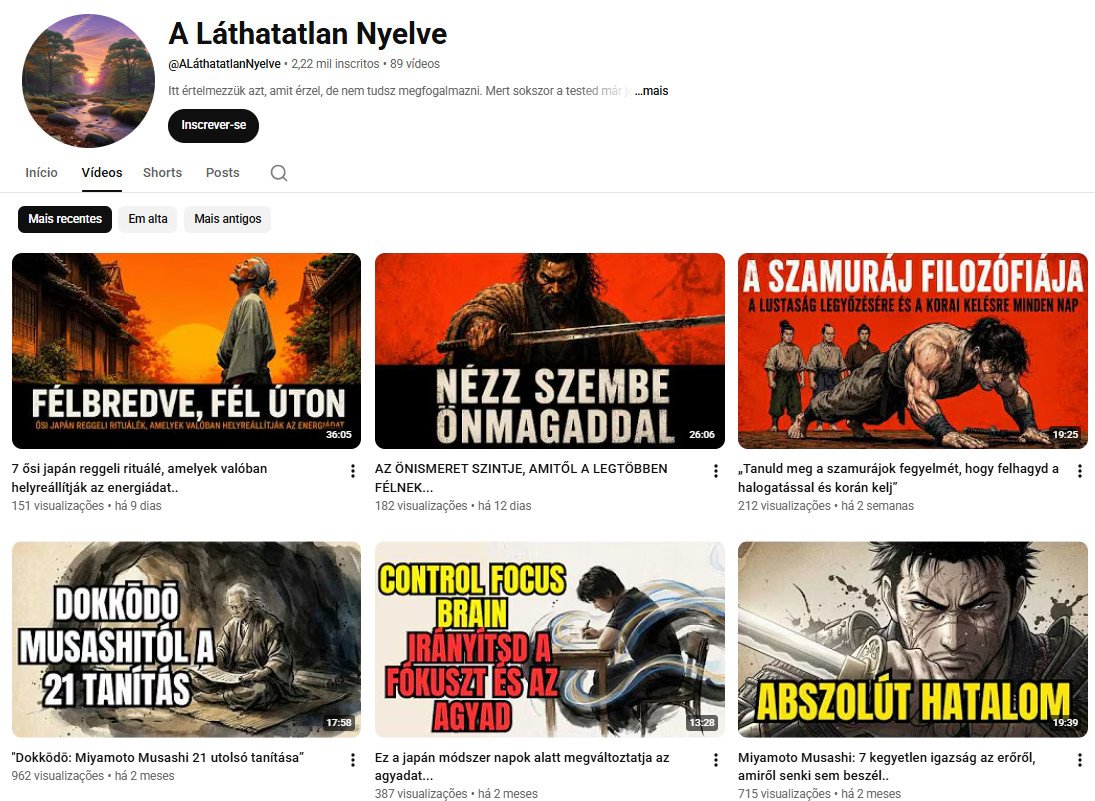Click the channel avatar with sunset landscape
The image size is (1095, 801).
point(88,80)
